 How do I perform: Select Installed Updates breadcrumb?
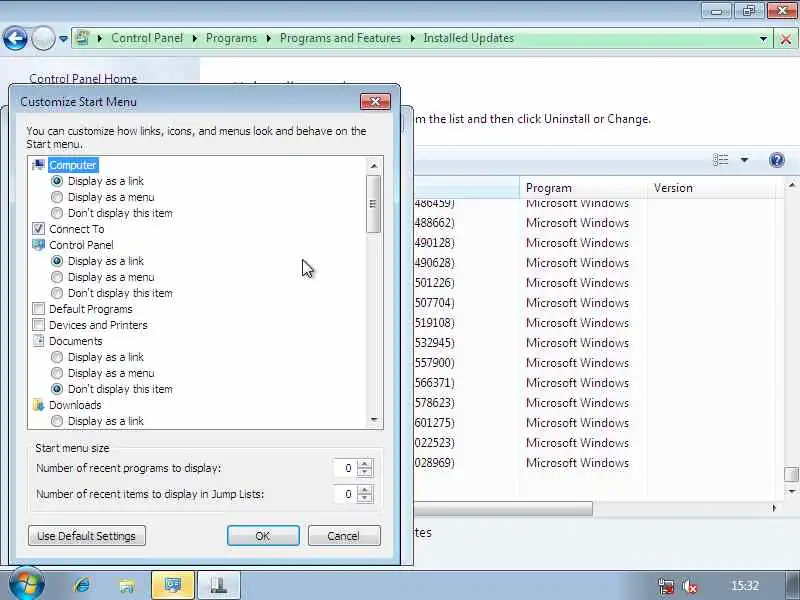coord(468,38)
